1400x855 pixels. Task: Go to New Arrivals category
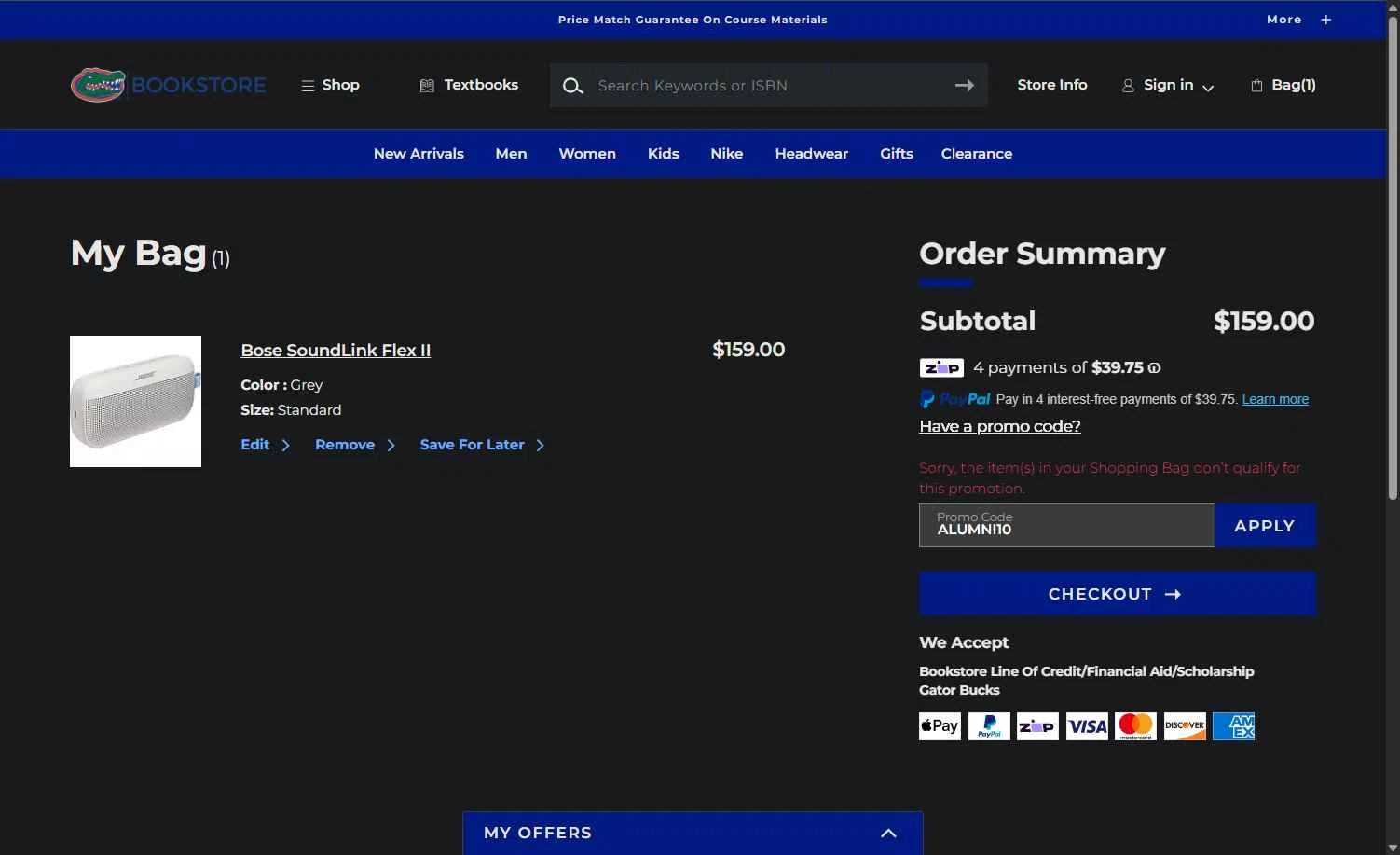click(419, 154)
